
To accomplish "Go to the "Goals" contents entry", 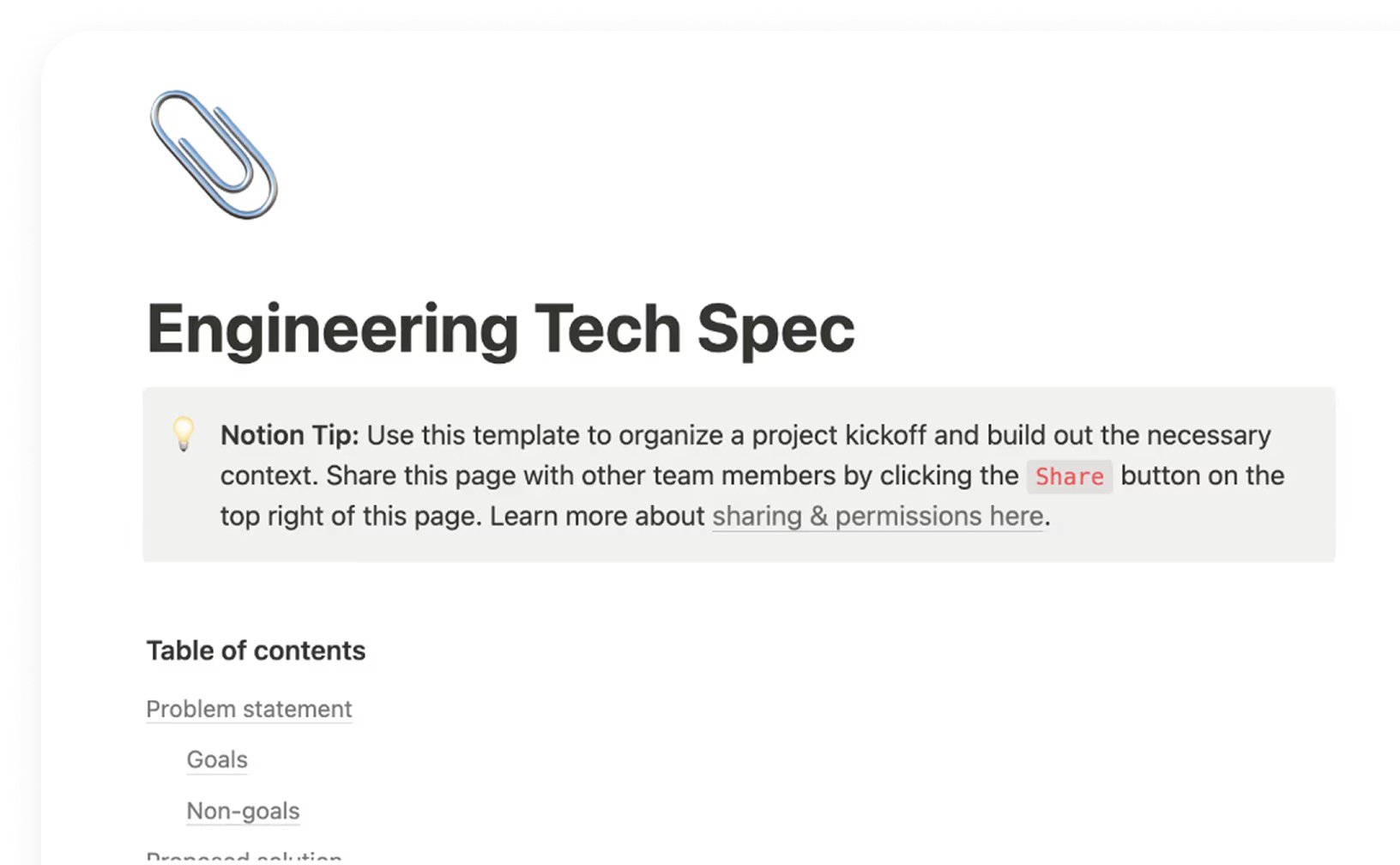I will pos(217,759).
